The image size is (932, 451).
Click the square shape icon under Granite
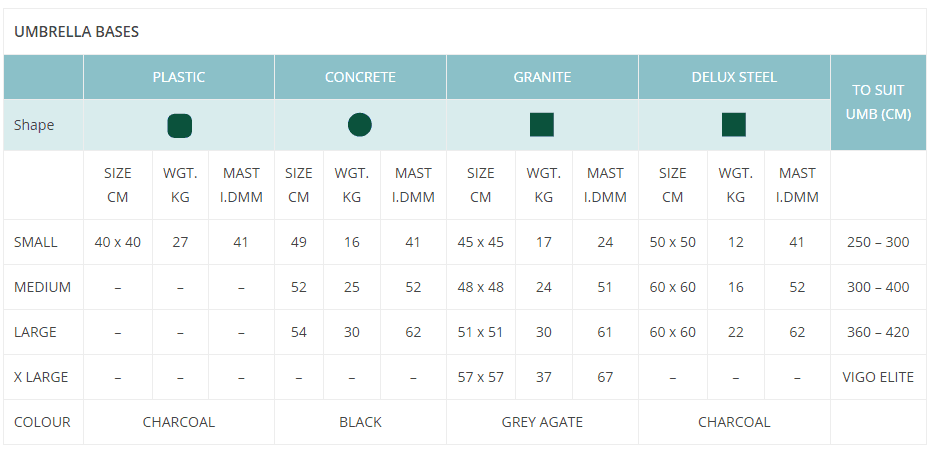click(x=542, y=125)
